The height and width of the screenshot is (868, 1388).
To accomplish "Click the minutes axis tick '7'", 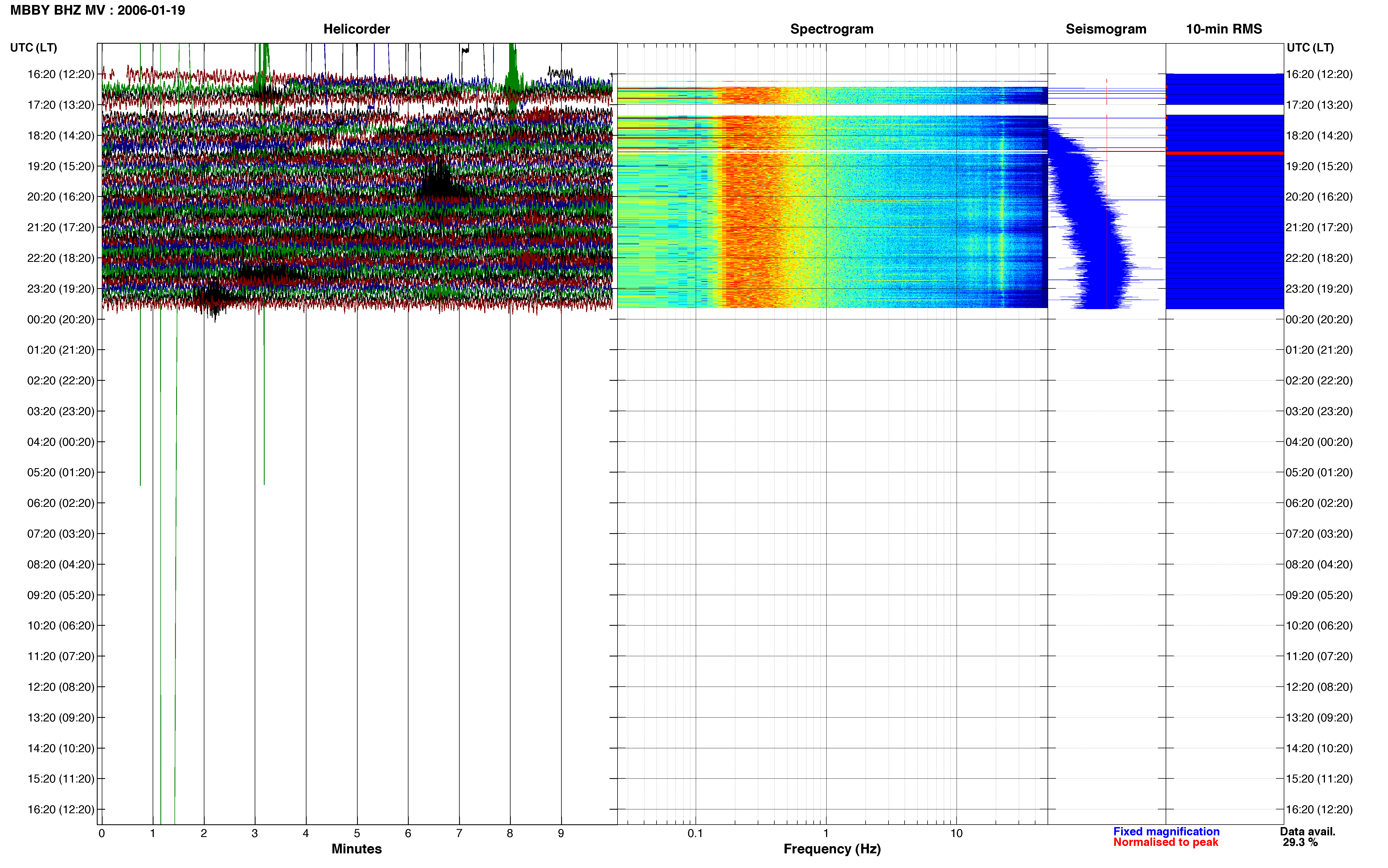I will tap(459, 833).
